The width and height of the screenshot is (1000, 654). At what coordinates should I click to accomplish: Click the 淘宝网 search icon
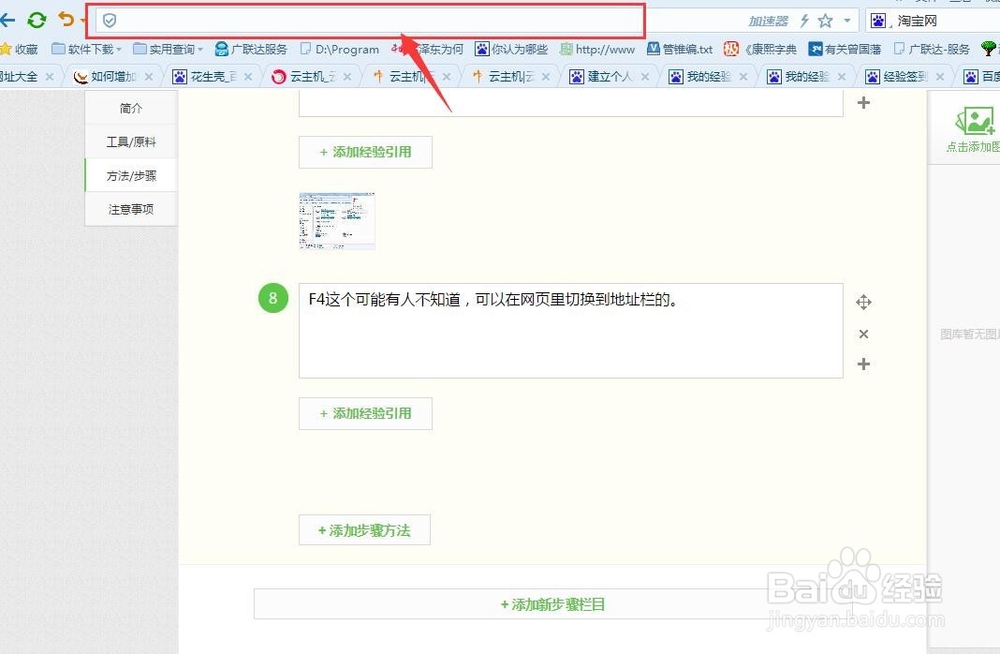click(878, 20)
